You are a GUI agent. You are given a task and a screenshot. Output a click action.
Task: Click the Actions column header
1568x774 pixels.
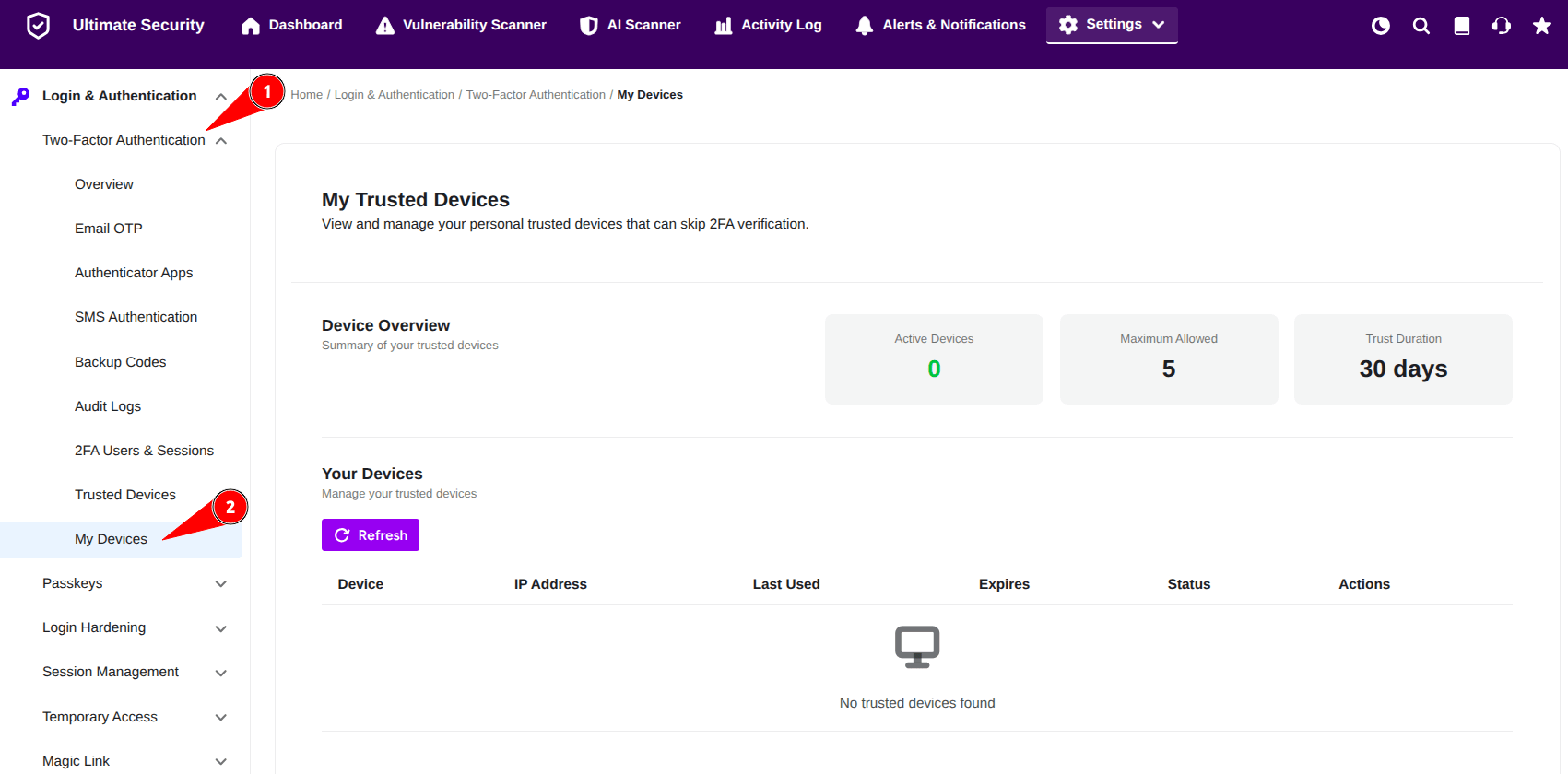tap(1364, 584)
